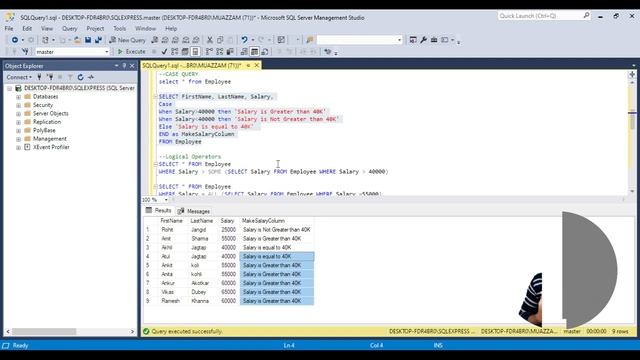
Task: Select the 'Rohit' FirstName cell
Action: click(x=172, y=230)
